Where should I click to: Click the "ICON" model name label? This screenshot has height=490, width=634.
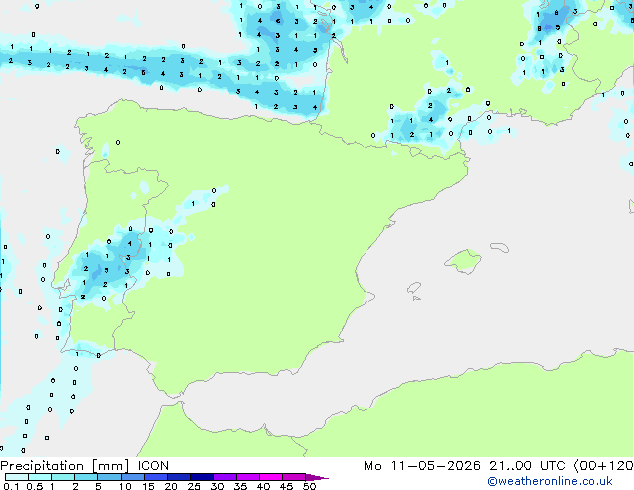pos(153,466)
